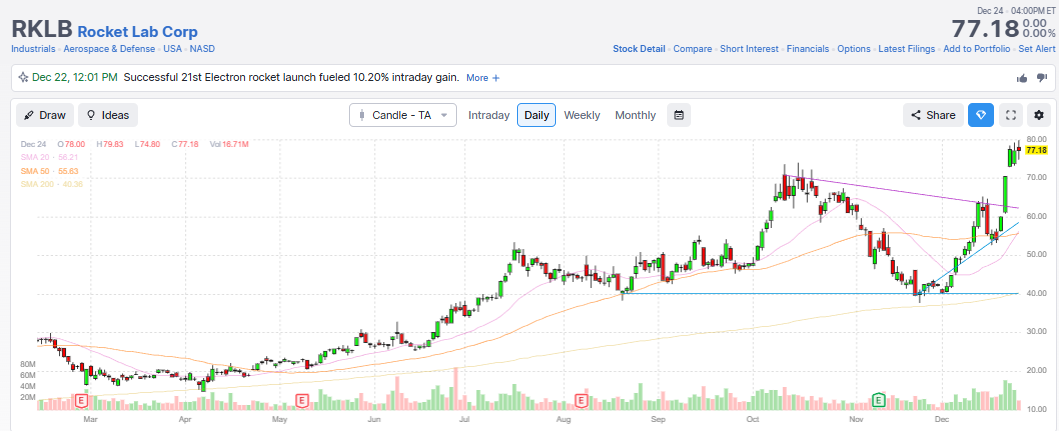Click the news headline about Electron rocket launch

click(292, 78)
